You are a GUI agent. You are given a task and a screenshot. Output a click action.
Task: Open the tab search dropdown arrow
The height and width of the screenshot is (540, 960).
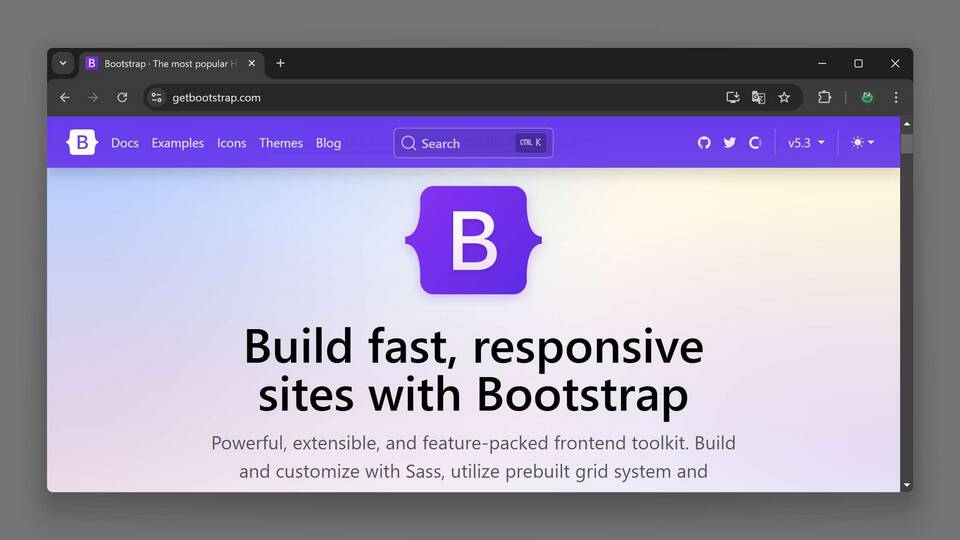click(63, 63)
